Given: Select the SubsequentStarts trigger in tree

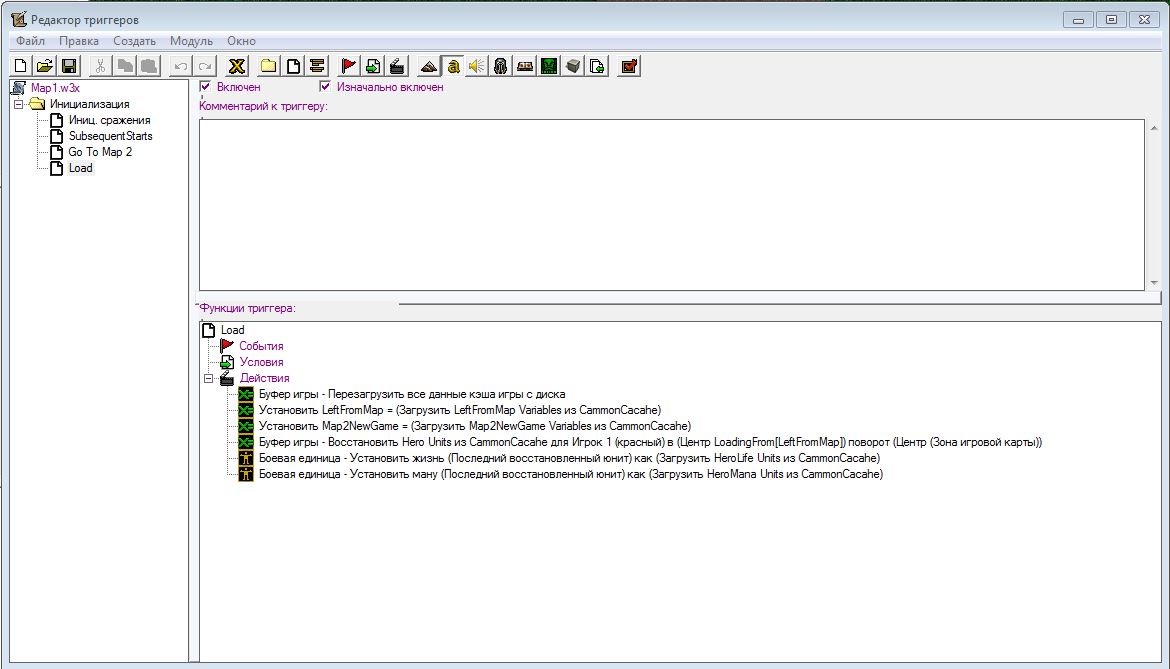Looking at the screenshot, I should coord(110,136).
